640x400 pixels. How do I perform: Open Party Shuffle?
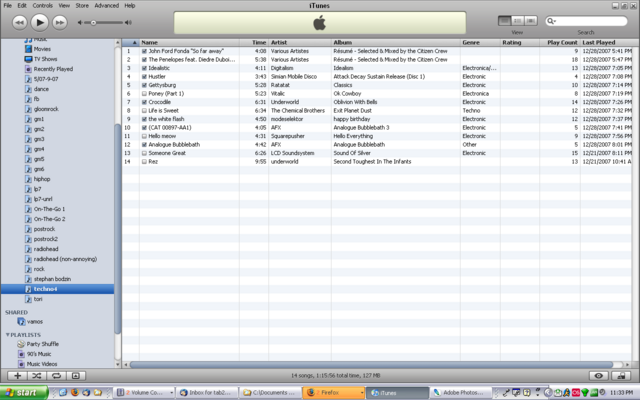[42, 344]
